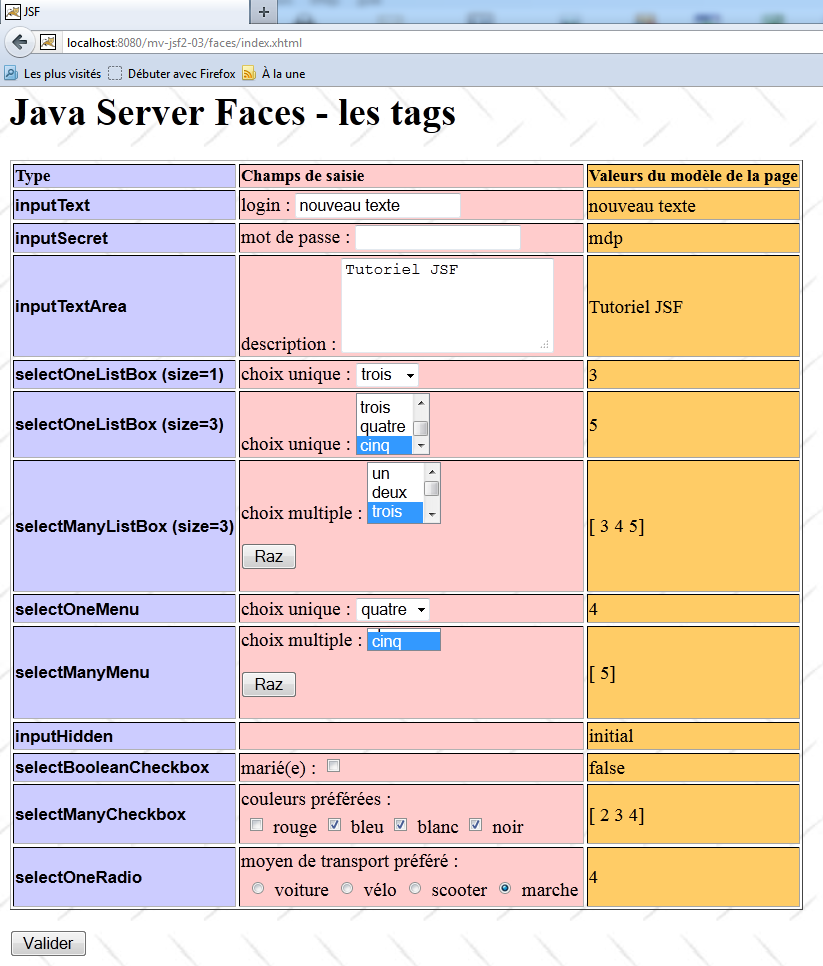Select the vélo radio button
Screen dimensions: 823x966
coord(347,888)
